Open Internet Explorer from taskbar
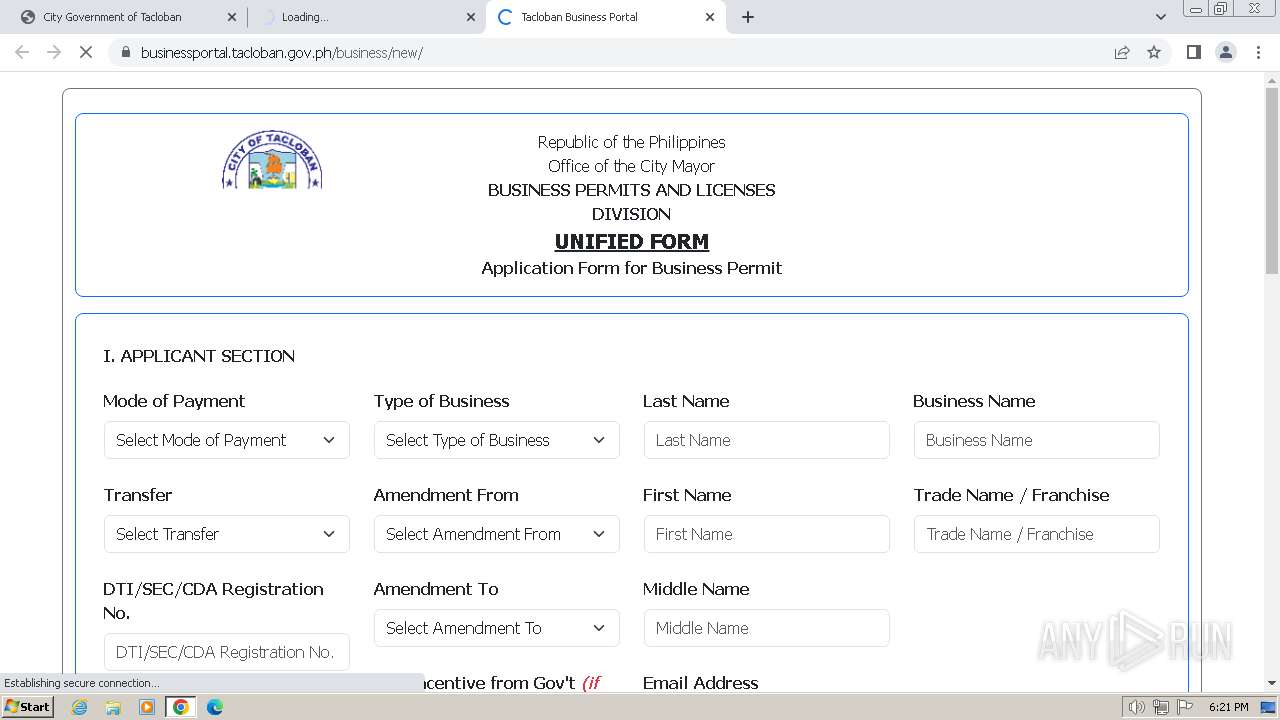Image resolution: width=1280 pixels, height=720 pixels. tap(79, 707)
